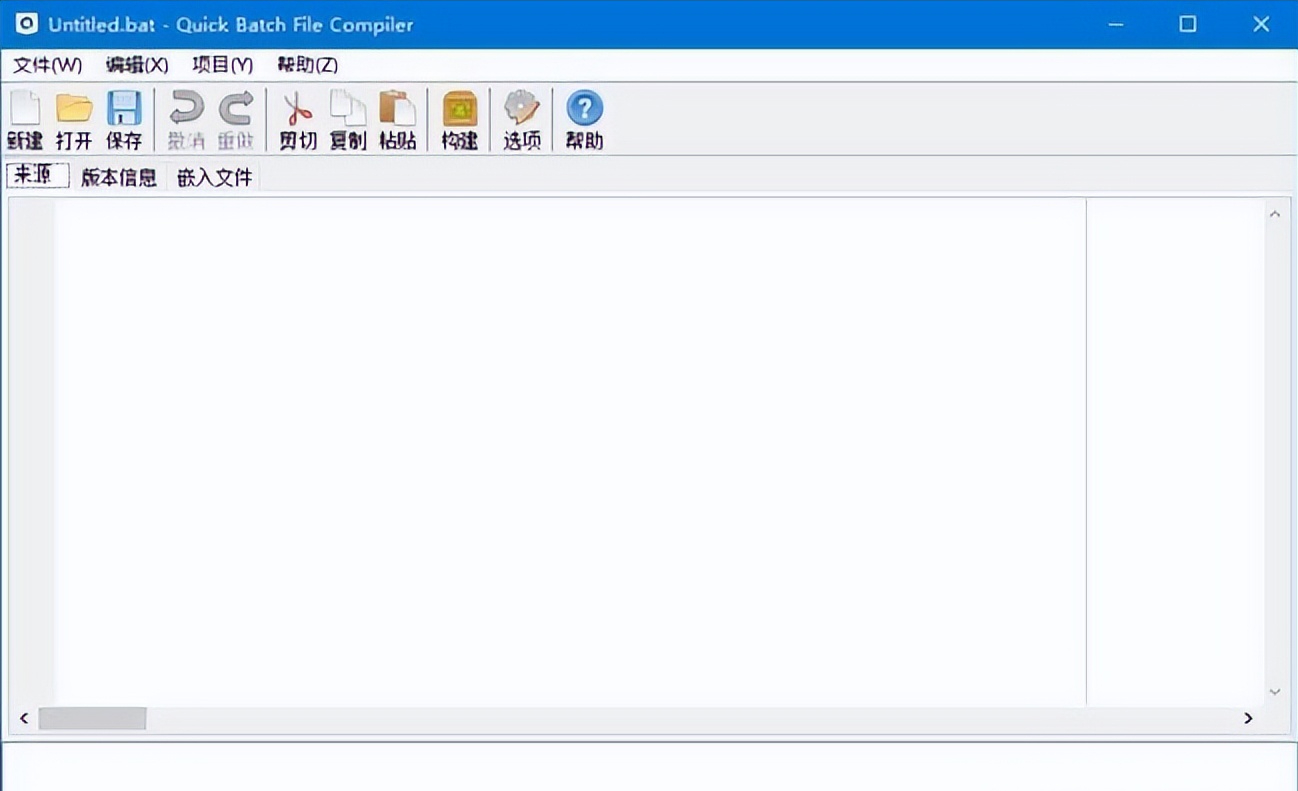Open the 文件(W) menu
Viewport: 1298px width, 791px height.
pyautogui.click(x=44, y=64)
